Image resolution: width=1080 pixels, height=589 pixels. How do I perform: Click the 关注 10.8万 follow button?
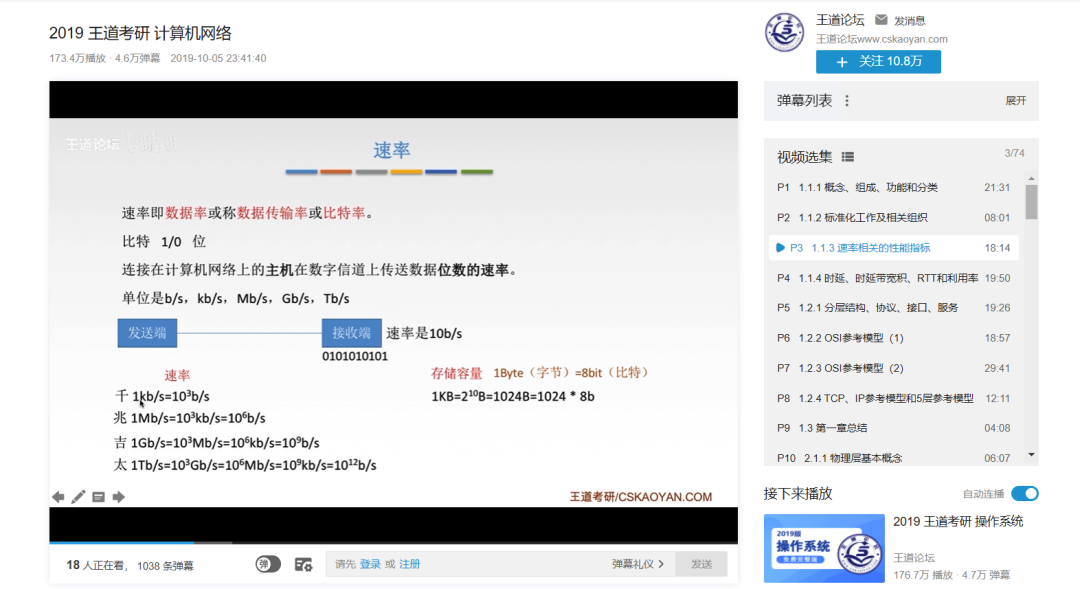(x=878, y=61)
